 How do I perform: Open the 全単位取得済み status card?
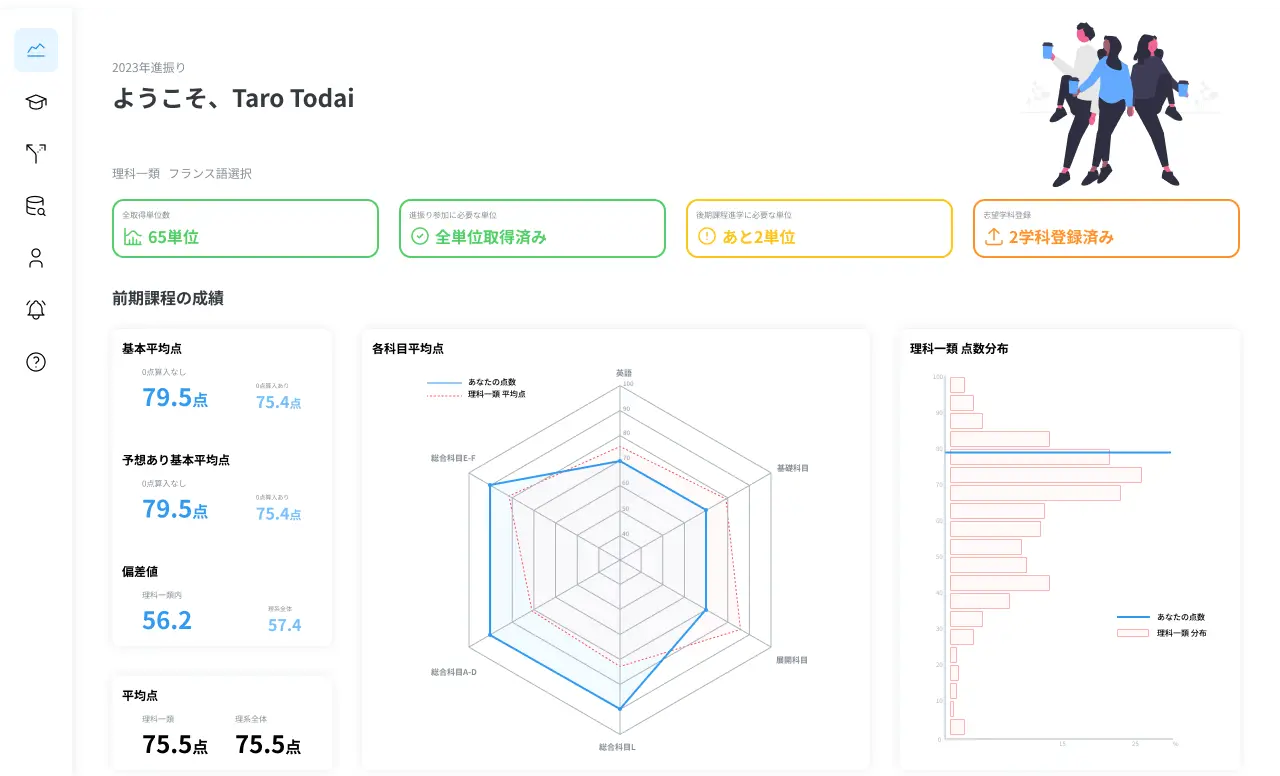532,228
